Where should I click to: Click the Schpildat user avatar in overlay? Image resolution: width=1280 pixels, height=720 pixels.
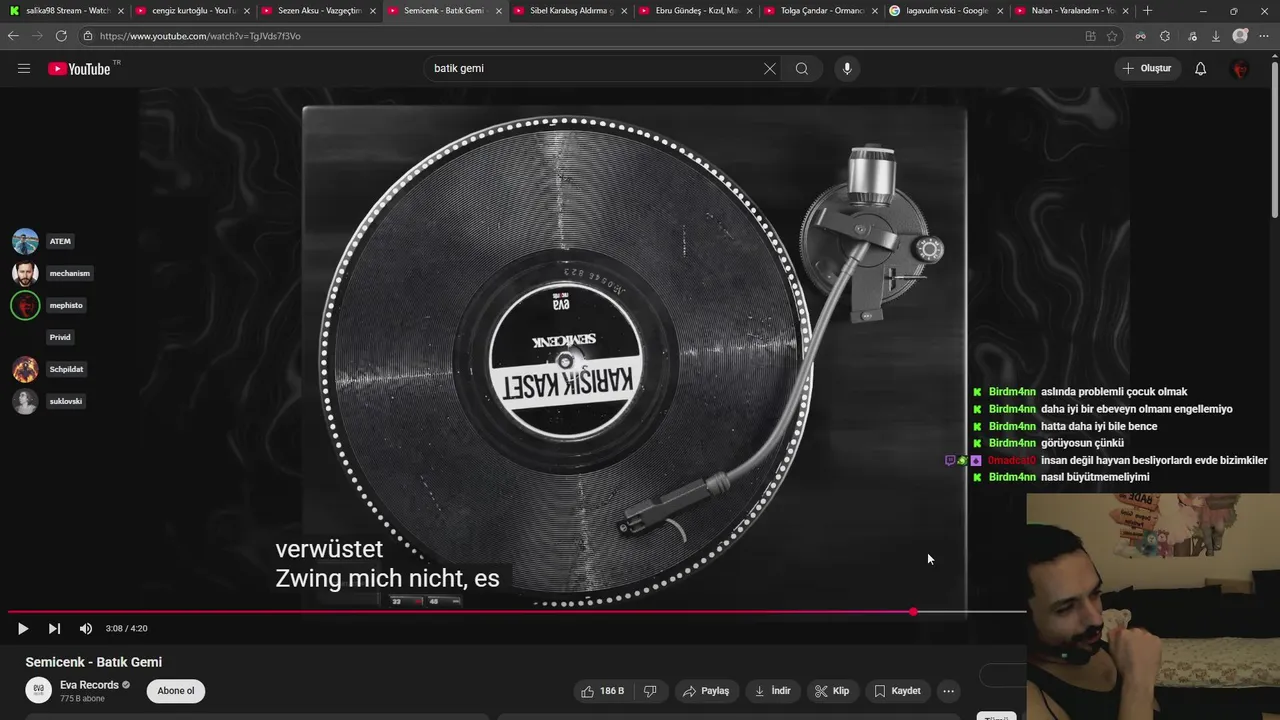(25, 369)
